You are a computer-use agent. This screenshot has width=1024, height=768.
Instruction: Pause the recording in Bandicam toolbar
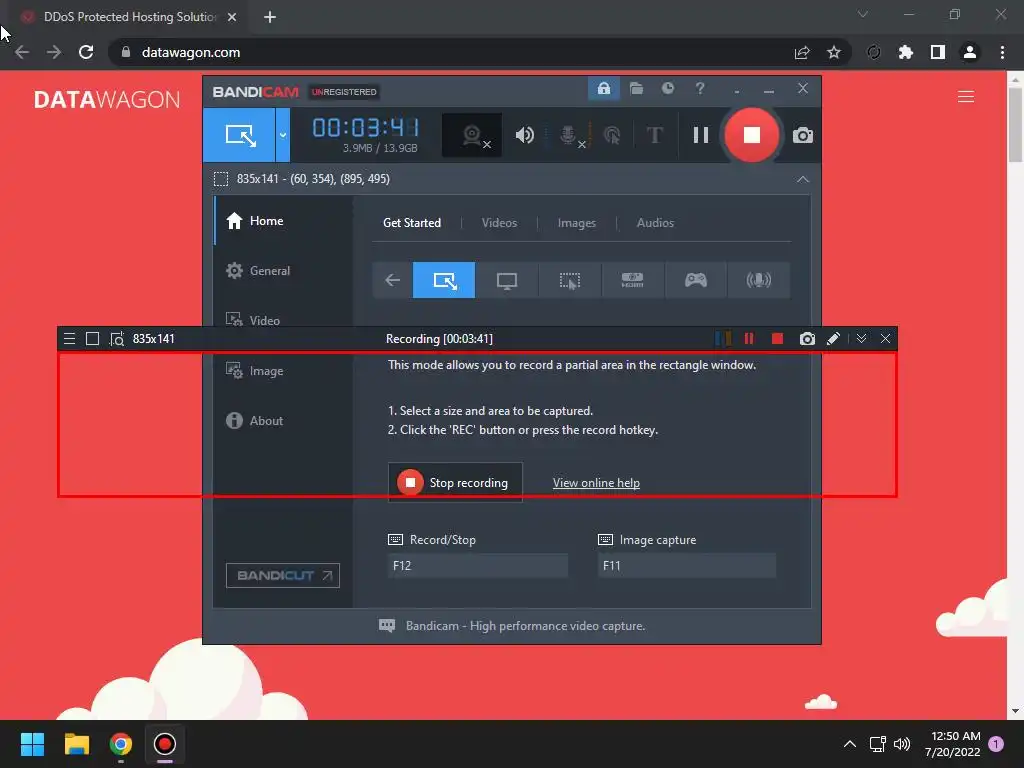click(701, 135)
